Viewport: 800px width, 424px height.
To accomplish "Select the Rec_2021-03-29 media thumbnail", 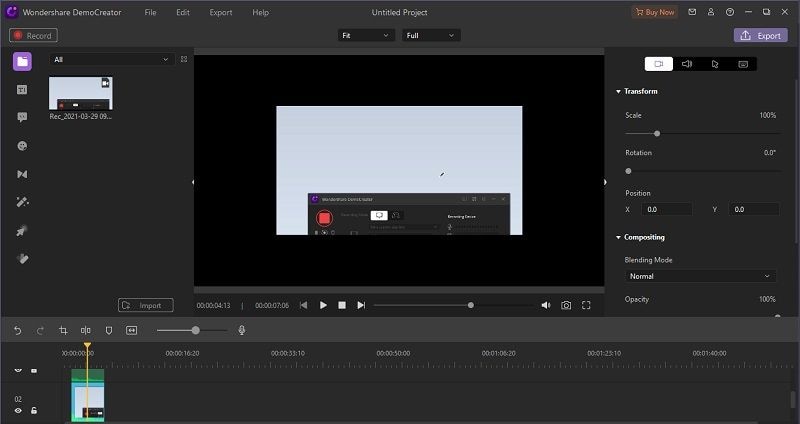I will coord(81,93).
